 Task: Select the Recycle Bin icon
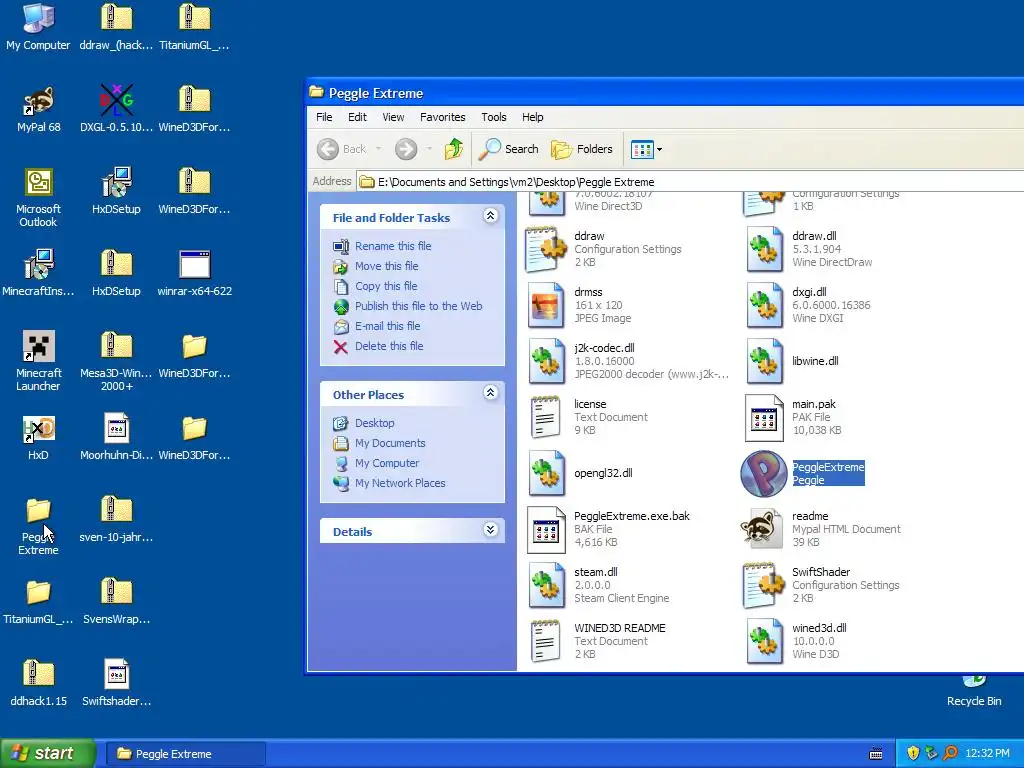[974, 692]
